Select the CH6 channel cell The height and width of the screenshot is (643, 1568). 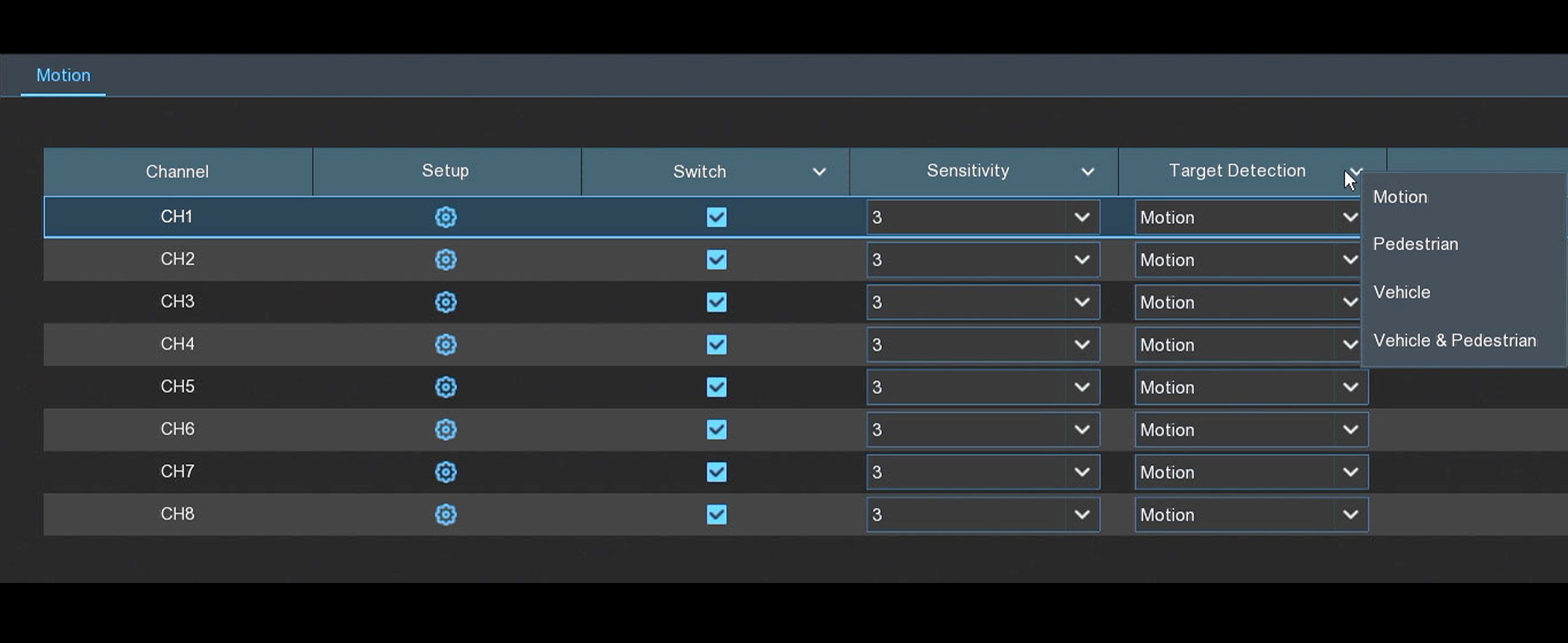(x=177, y=430)
